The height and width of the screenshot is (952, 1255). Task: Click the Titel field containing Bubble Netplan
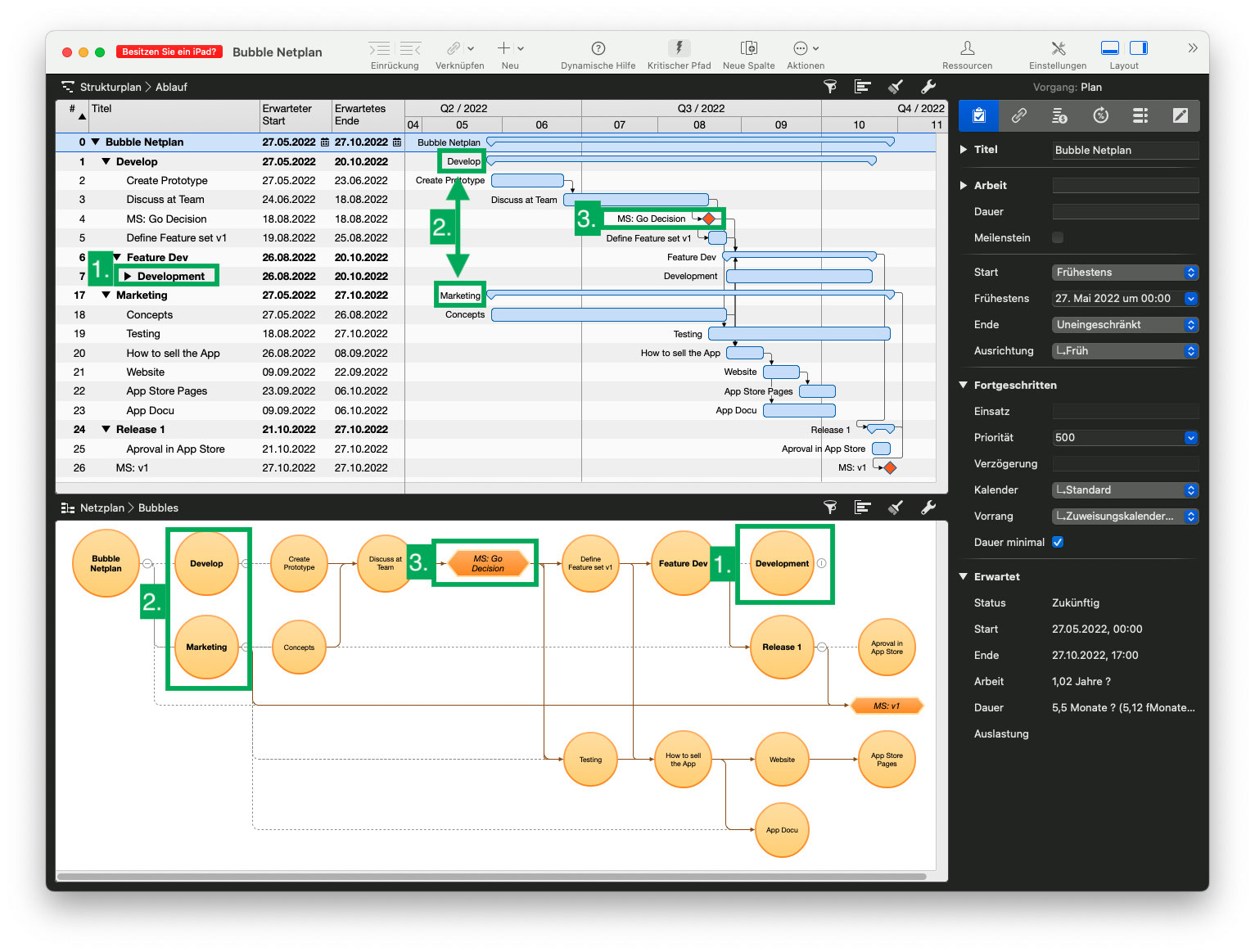coord(1125,150)
